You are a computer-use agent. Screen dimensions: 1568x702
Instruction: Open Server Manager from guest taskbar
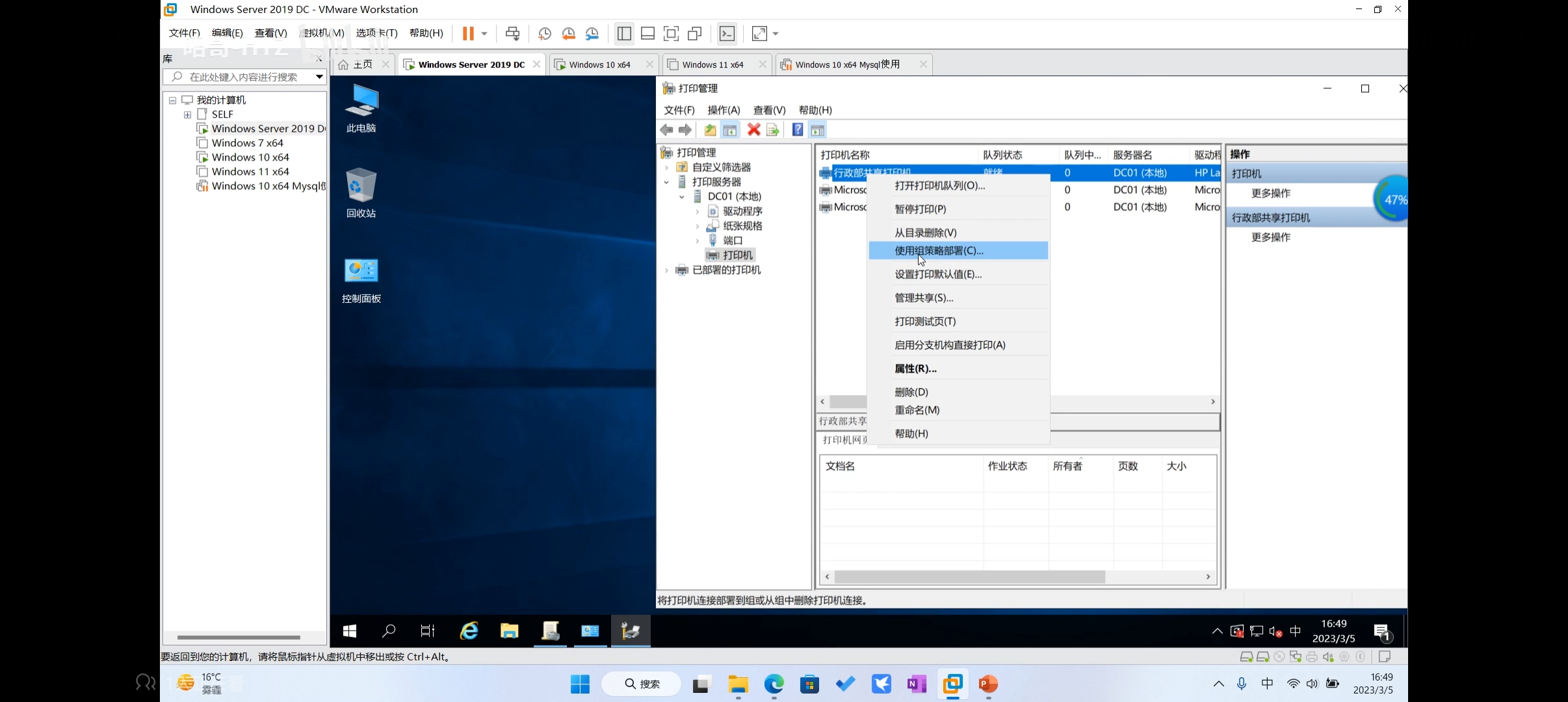click(551, 630)
